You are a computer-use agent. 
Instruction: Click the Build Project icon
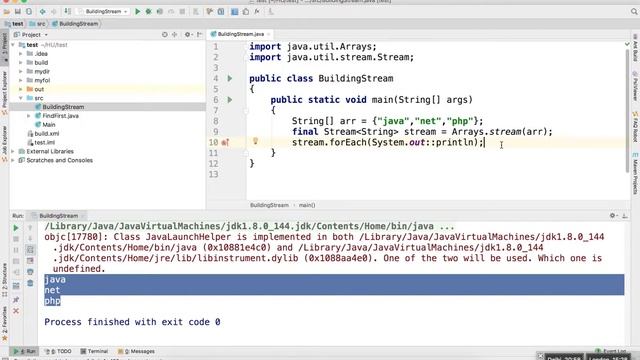click(x=68, y=11)
